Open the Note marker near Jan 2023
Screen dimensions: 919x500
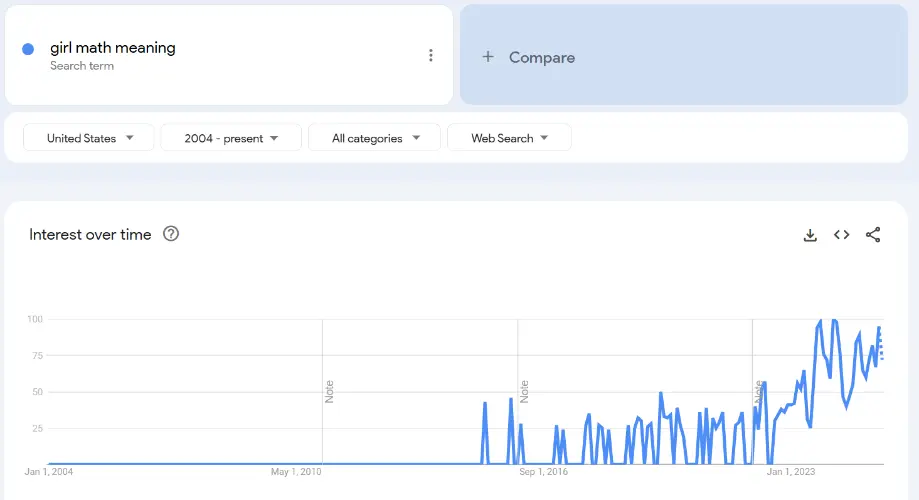click(x=759, y=392)
